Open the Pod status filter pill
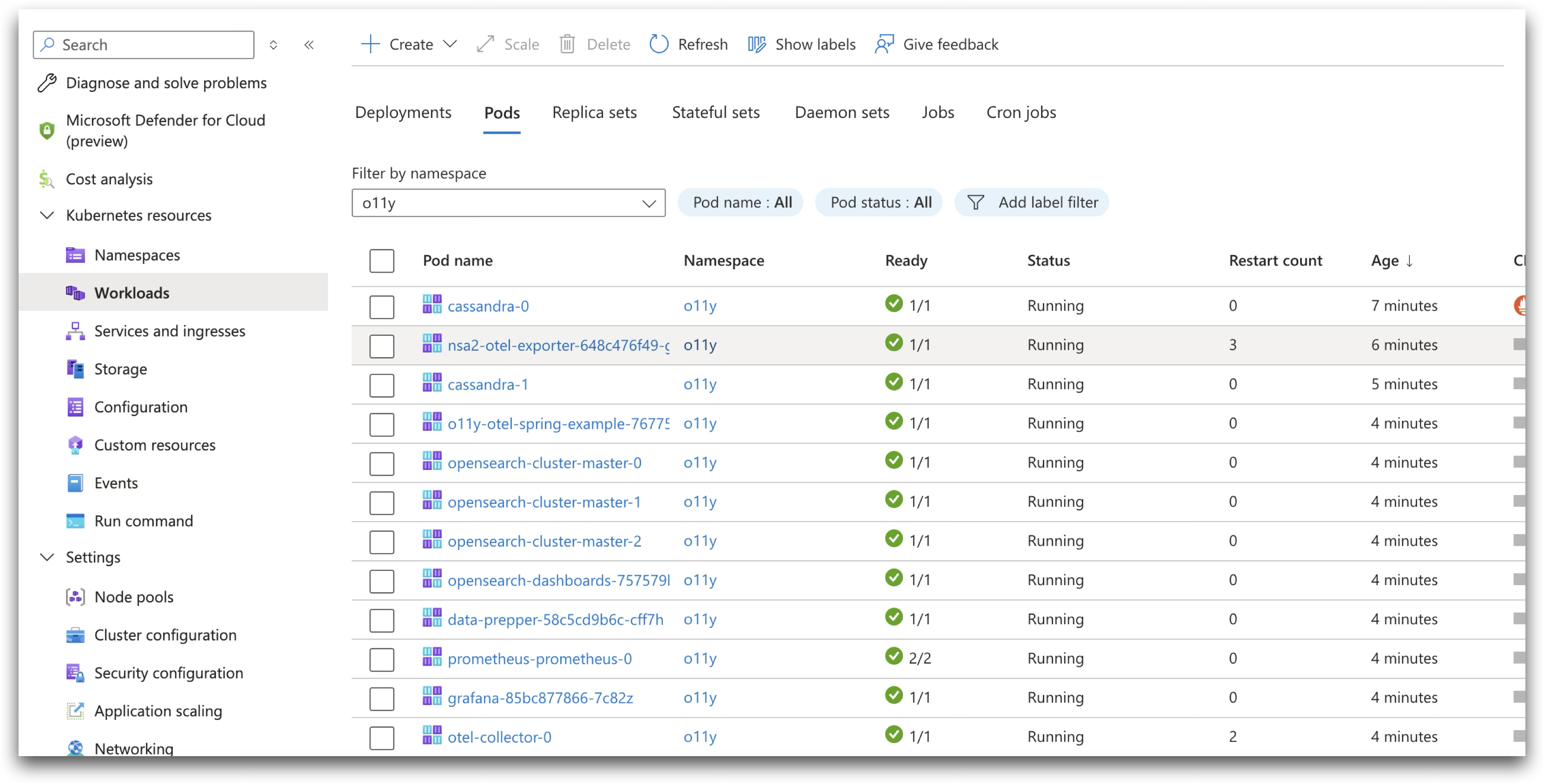The width and height of the screenshot is (1544, 784). click(x=879, y=203)
